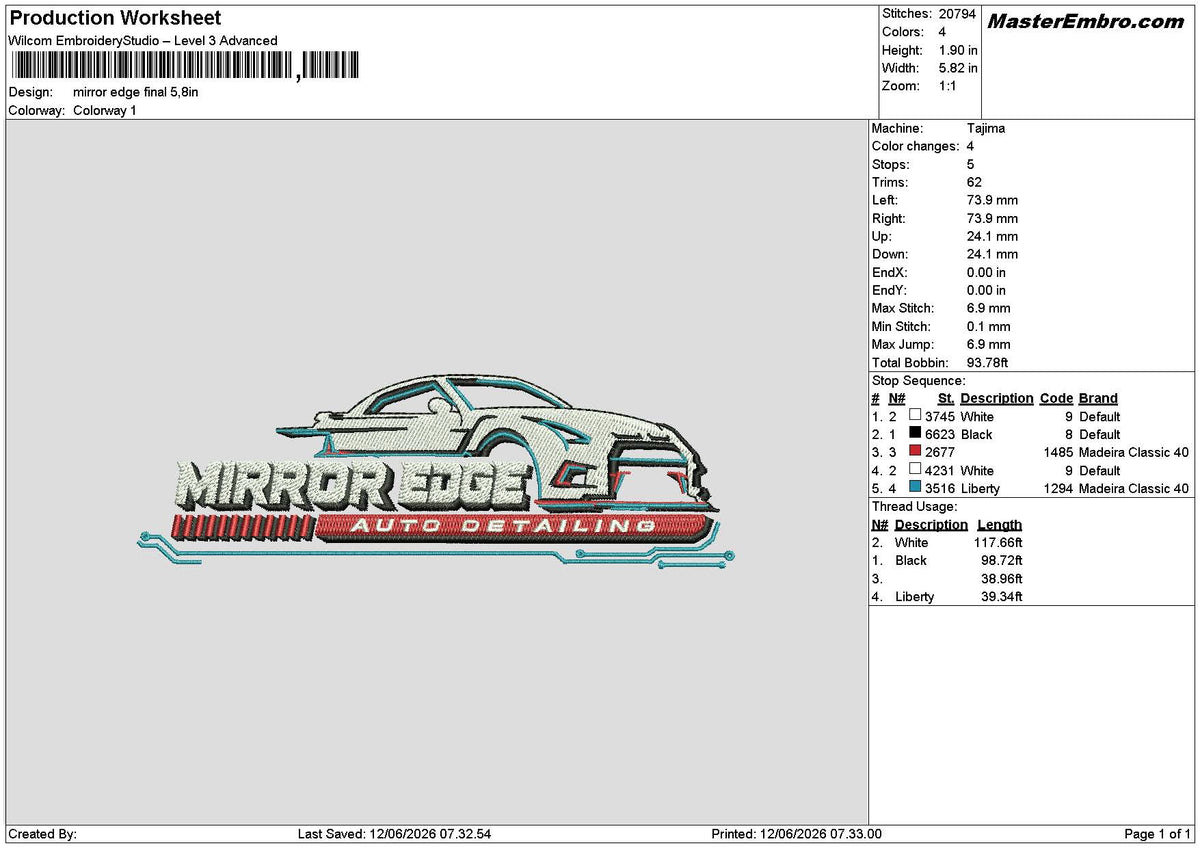The width and height of the screenshot is (1200, 848).
Task: Click the Colors value 4 in header
Action: [x=942, y=32]
